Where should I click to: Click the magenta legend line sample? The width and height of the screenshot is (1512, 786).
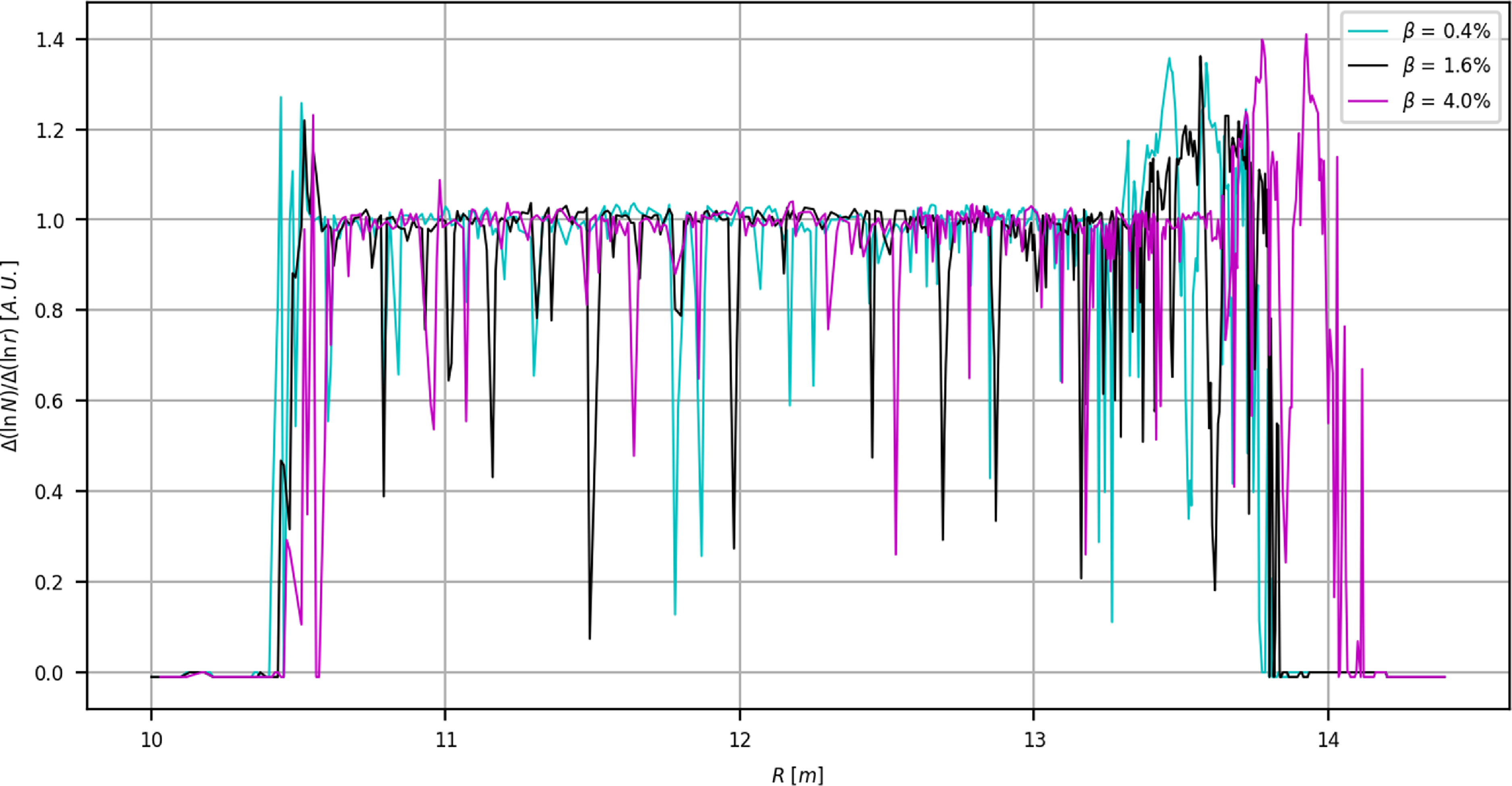click(x=1368, y=100)
